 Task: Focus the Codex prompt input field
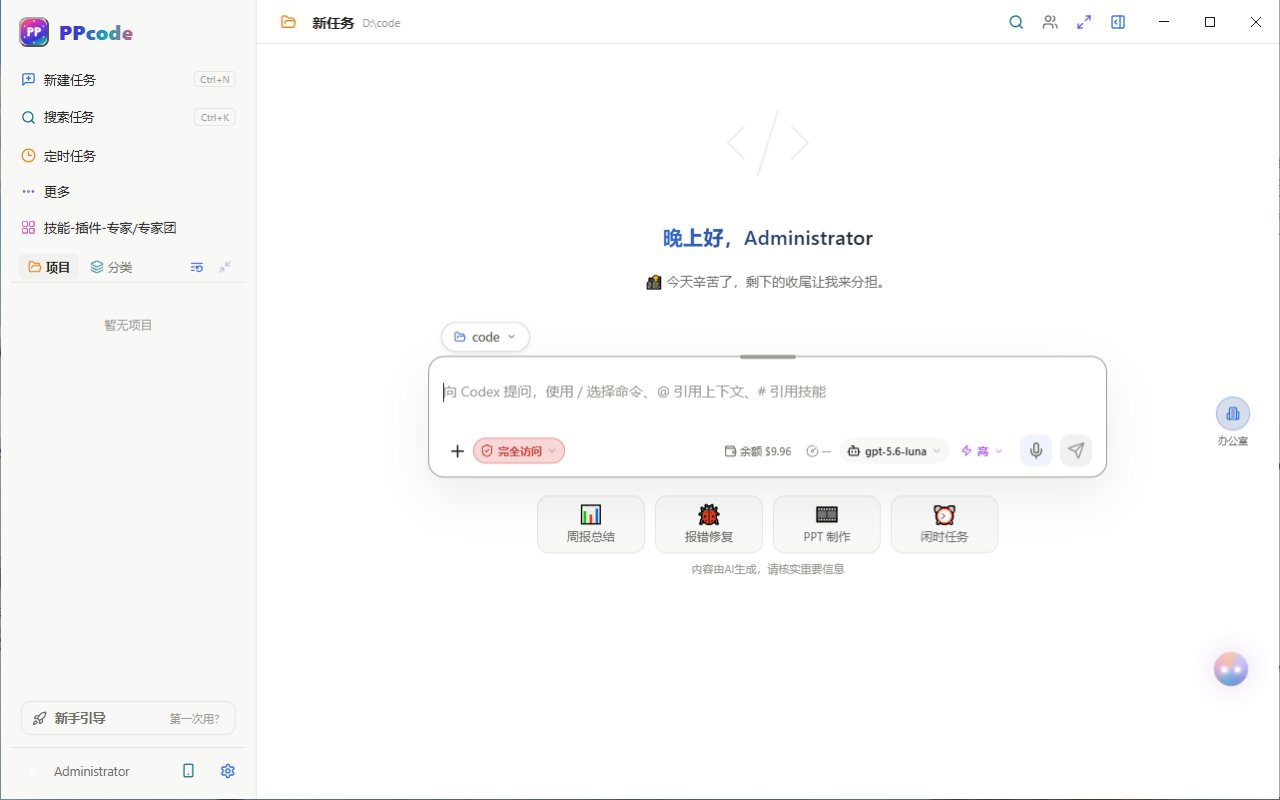[767, 392]
